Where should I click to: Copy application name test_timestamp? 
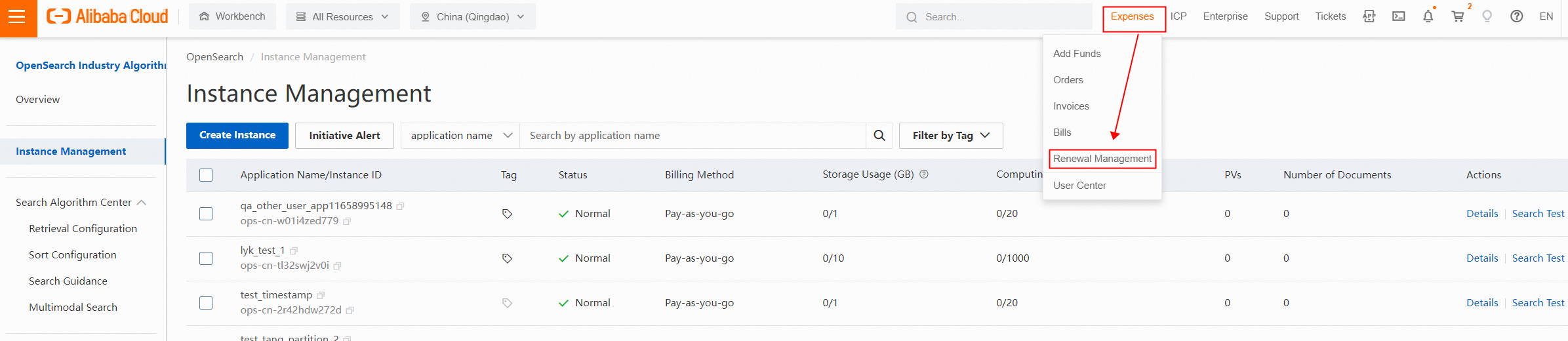click(321, 295)
